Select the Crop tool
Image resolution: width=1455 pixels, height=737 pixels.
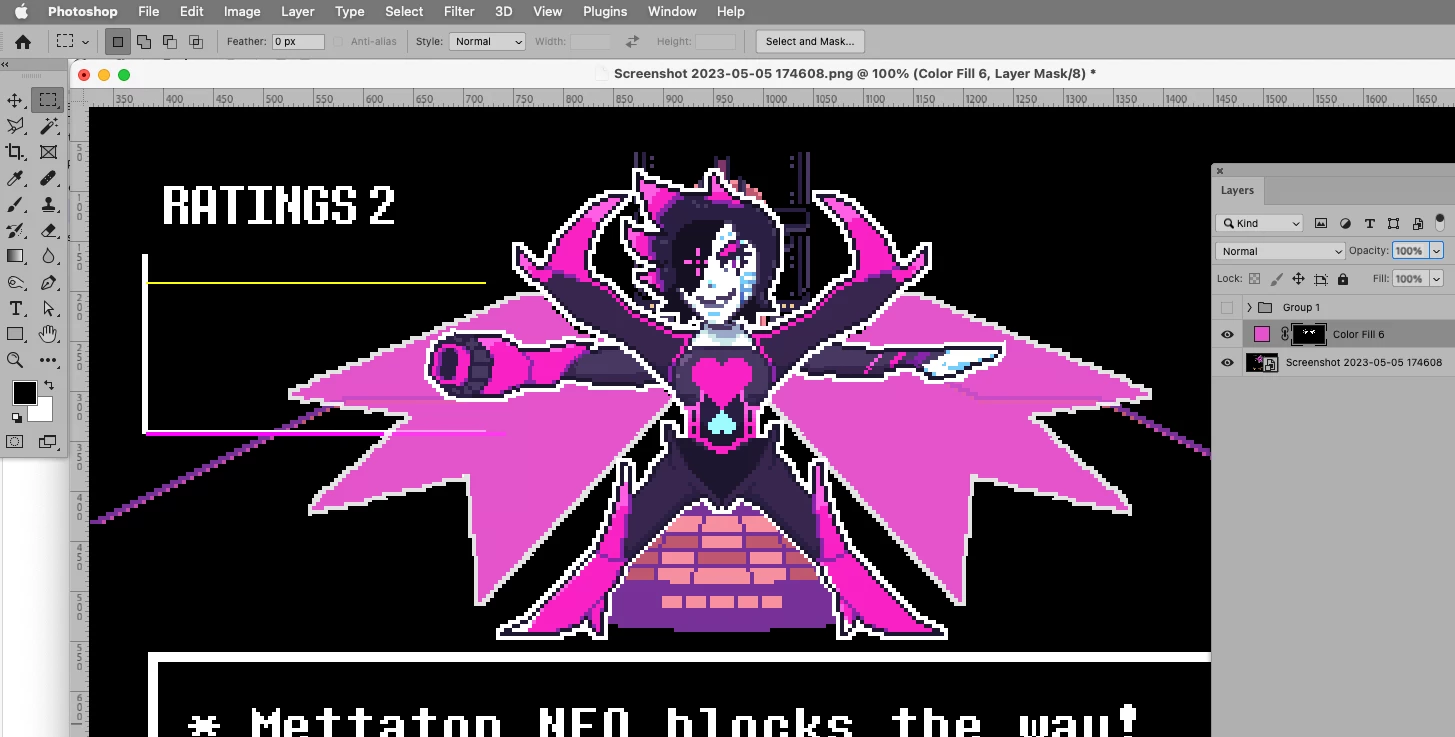click(x=15, y=152)
